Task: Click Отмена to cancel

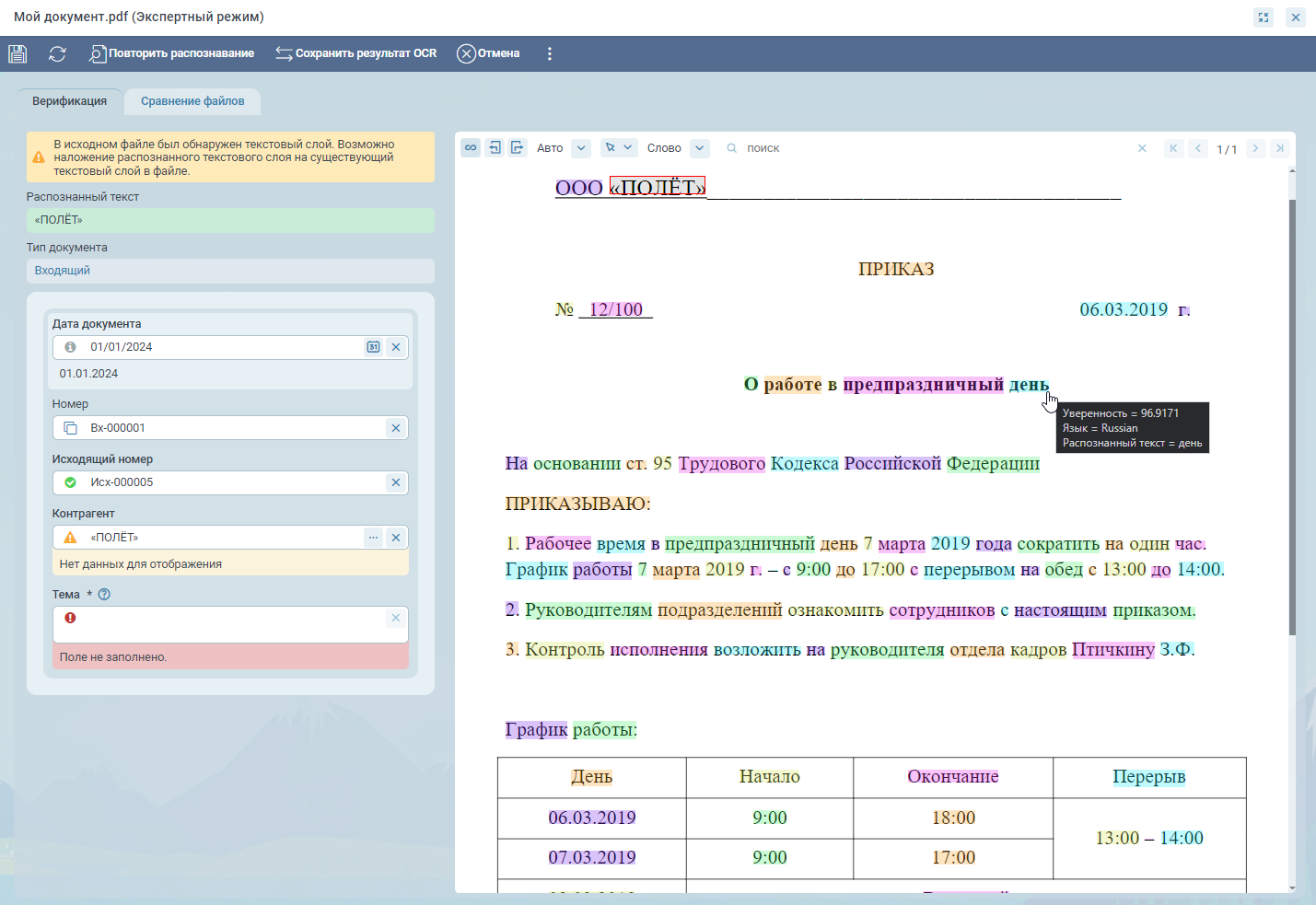Action: (x=489, y=53)
